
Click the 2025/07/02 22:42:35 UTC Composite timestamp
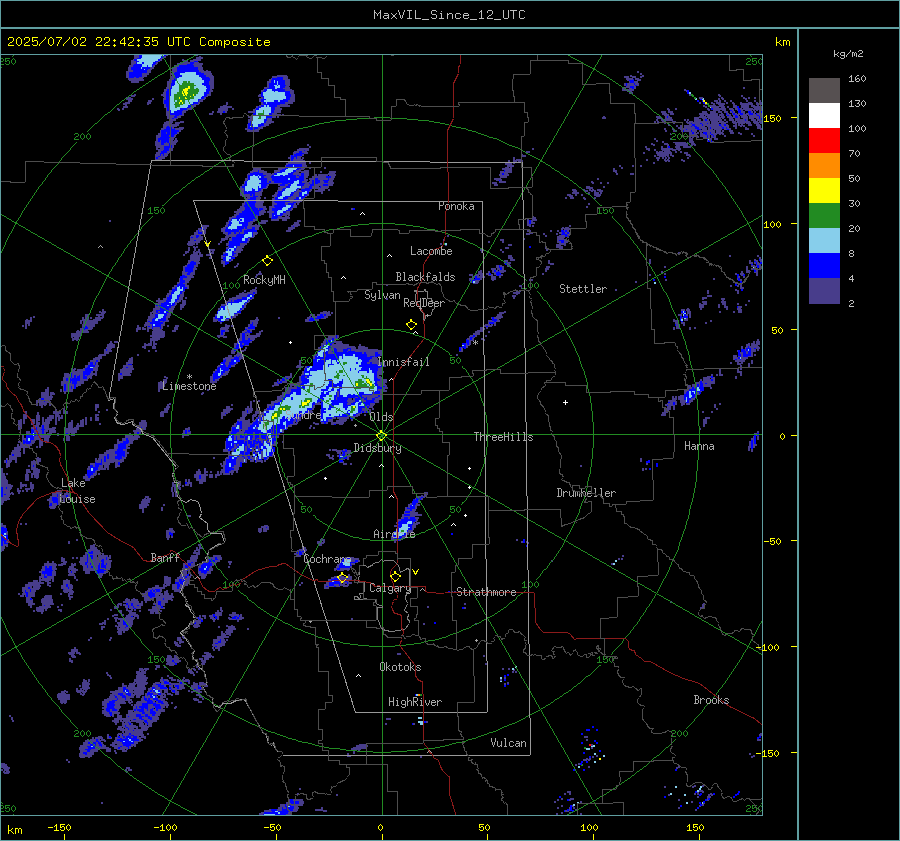(138, 42)
